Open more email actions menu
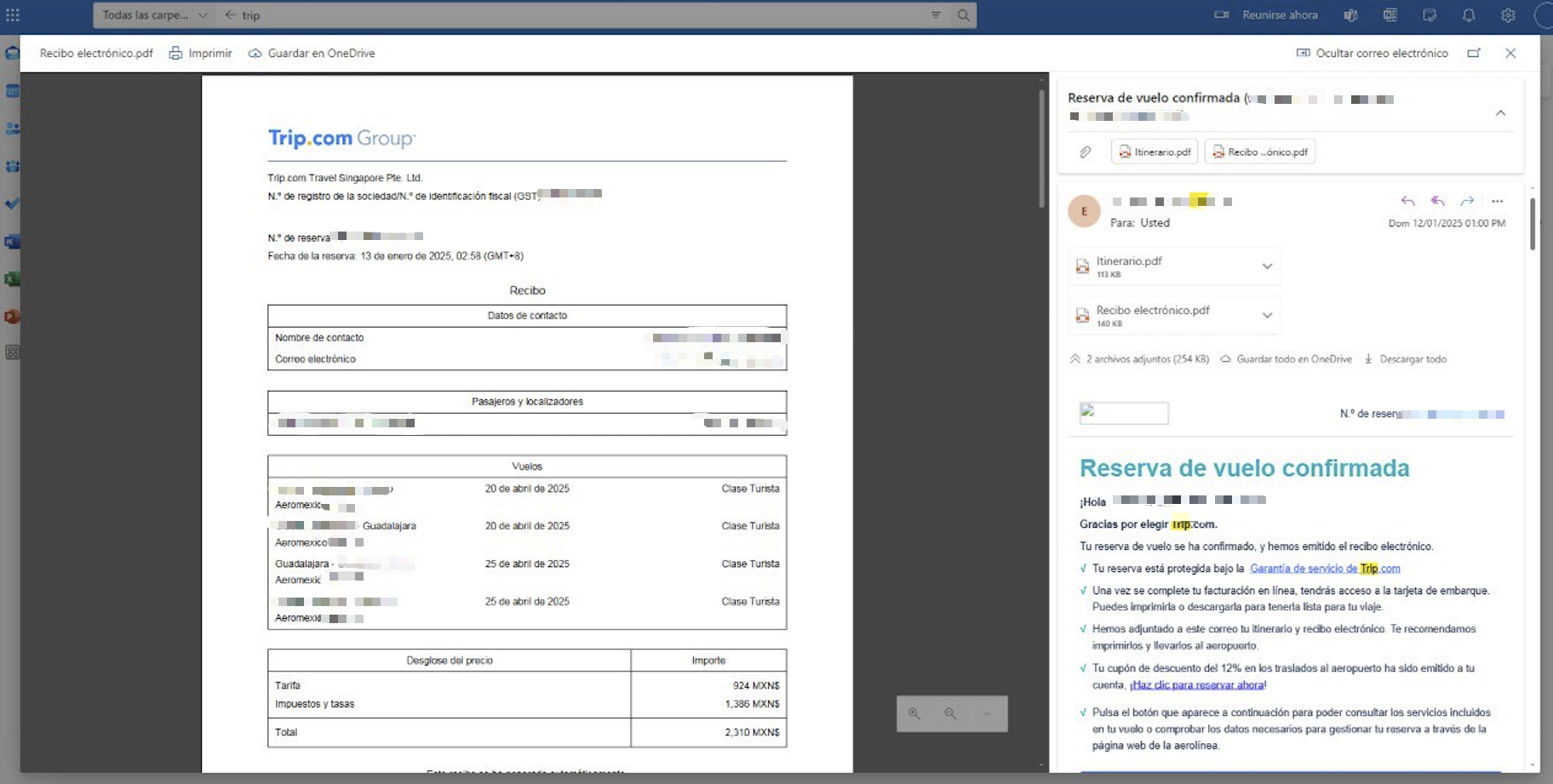Viewport: 1553px width, 784px height. (x=1498, y=201)
